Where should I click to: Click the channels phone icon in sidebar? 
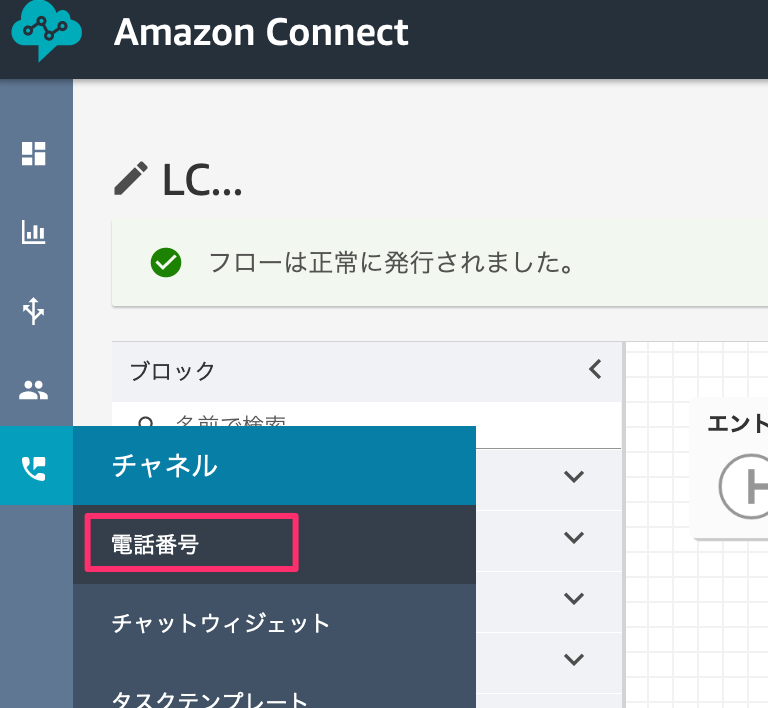click(x=34, y=467)
